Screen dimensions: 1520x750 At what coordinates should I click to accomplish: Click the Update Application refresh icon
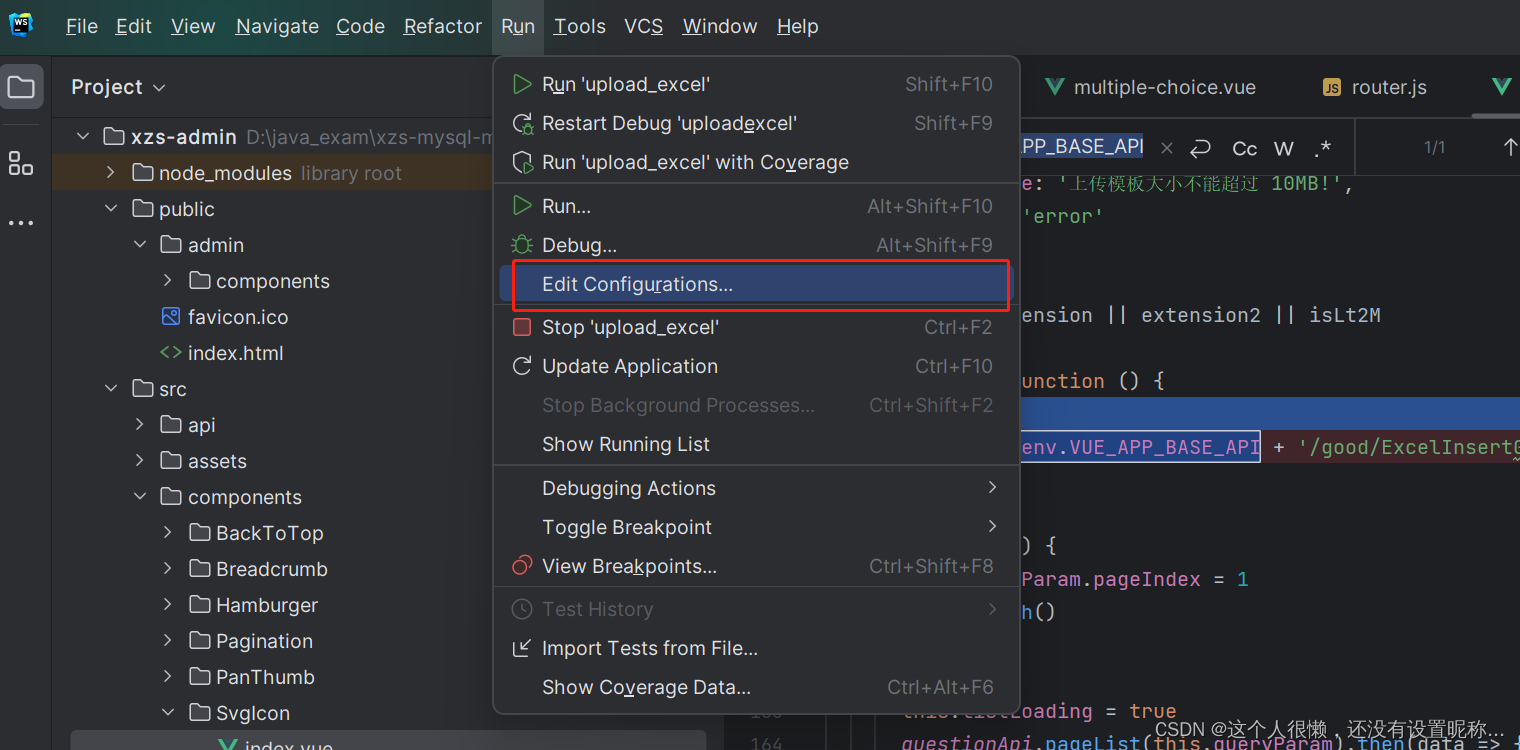click(x=522, y=366)
